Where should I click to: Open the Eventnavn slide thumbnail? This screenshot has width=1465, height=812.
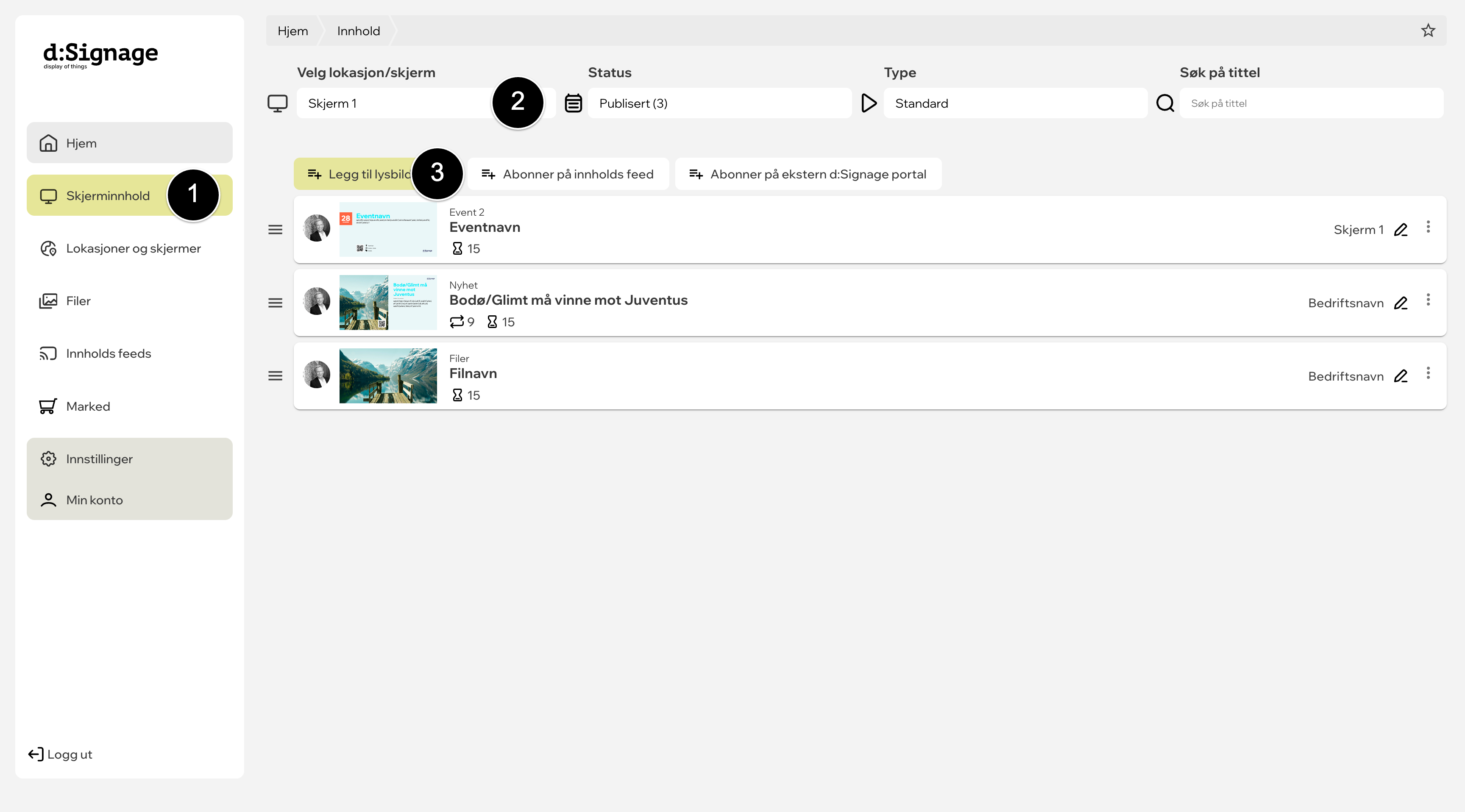click(388, 230)
